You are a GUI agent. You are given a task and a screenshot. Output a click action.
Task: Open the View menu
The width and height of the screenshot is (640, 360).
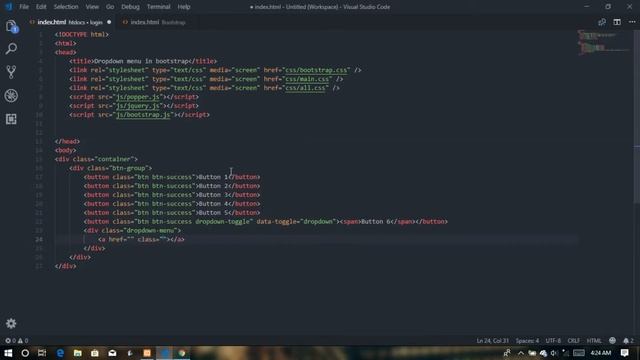pyautogui.click(x=92, y=7)
